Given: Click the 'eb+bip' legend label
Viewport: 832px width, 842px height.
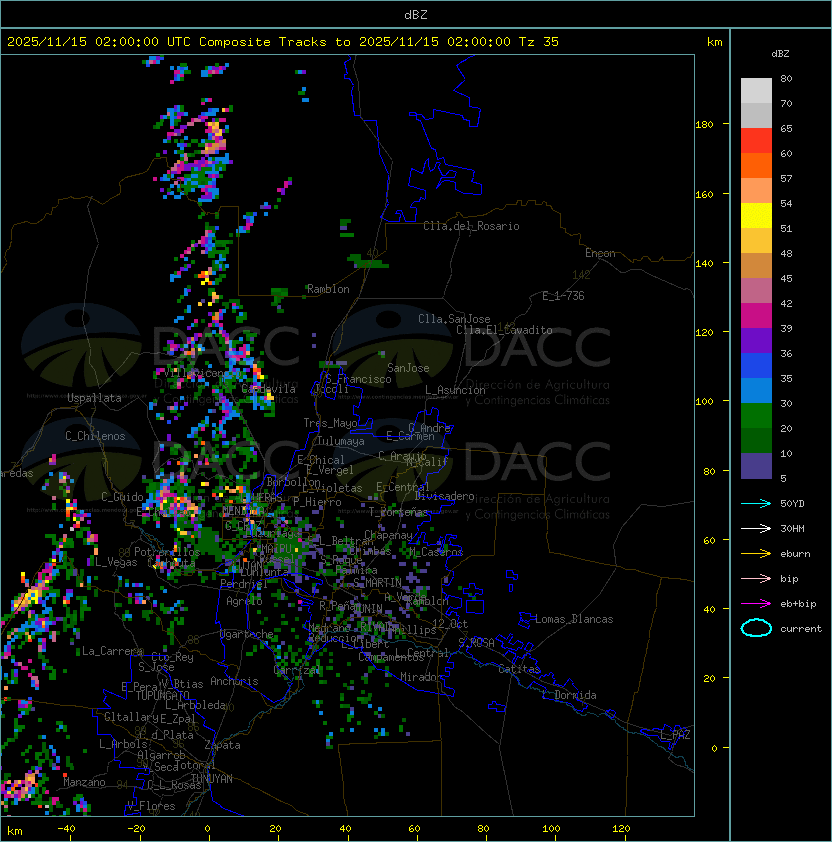Looking at the screenshot, I should pos(798,604).
